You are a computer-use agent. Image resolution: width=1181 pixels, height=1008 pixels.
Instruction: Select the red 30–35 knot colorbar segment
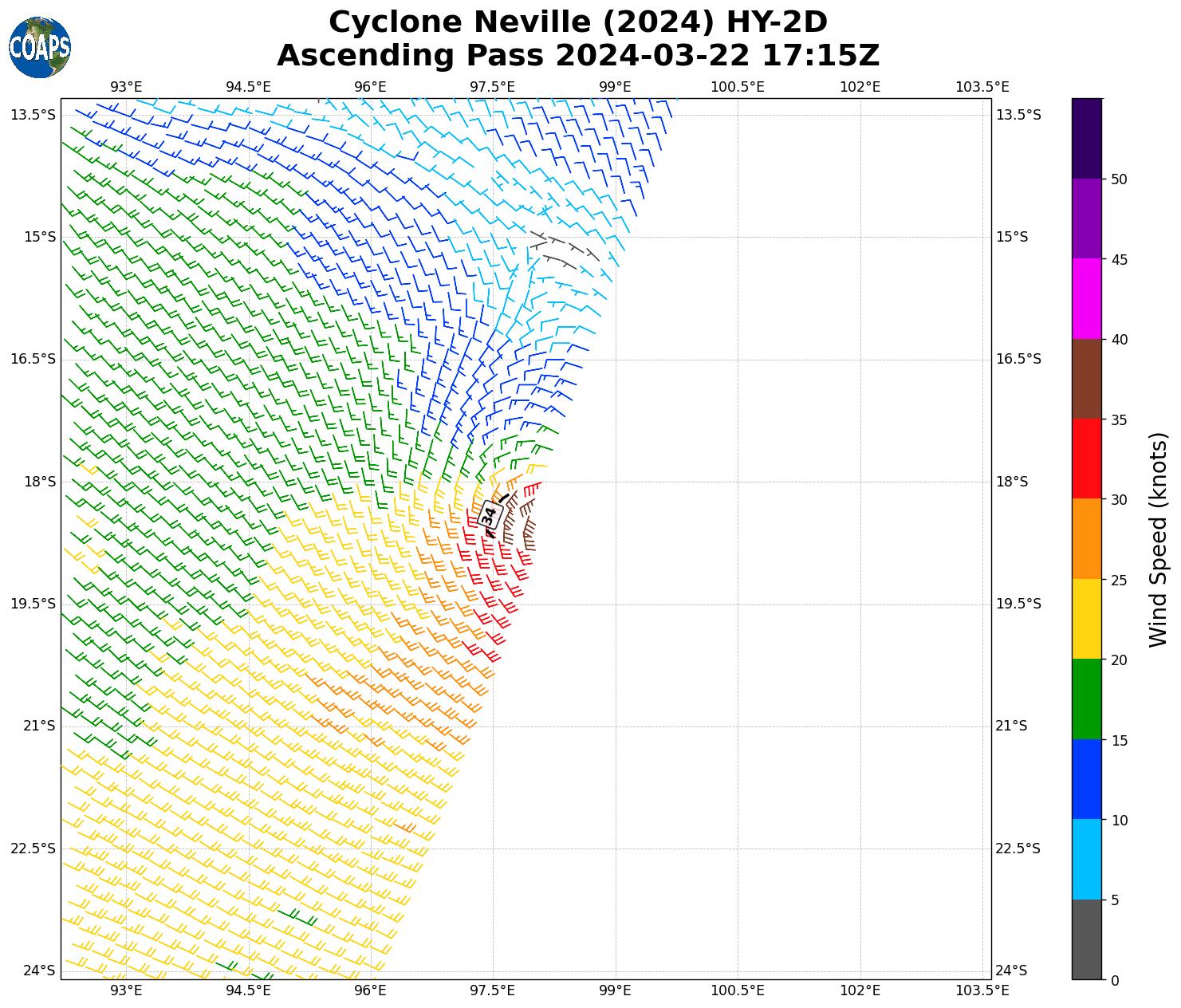click(1086, 459)
